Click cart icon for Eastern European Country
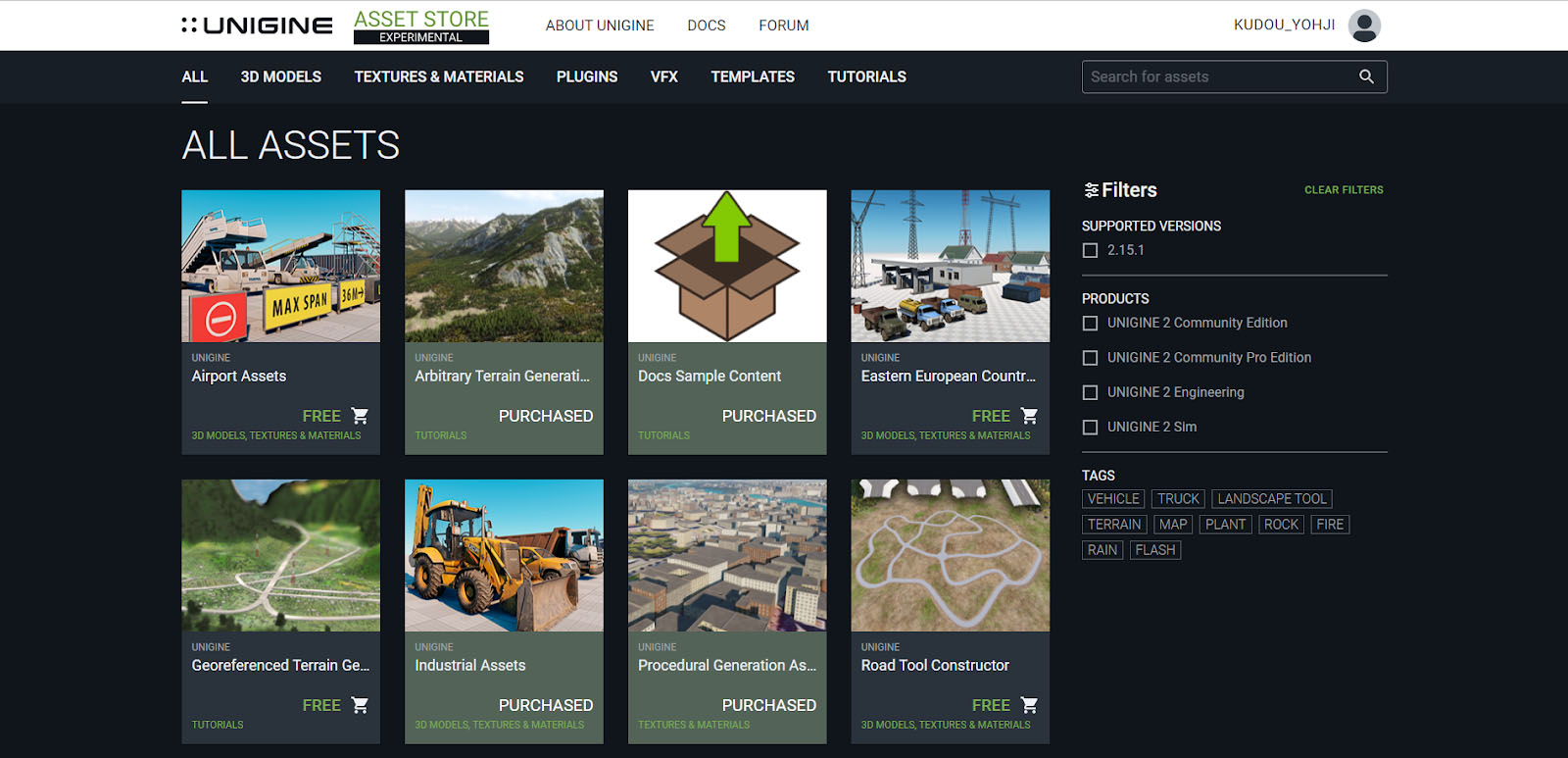Viewport: 1568px width, 758px height. coord(1029,416)
